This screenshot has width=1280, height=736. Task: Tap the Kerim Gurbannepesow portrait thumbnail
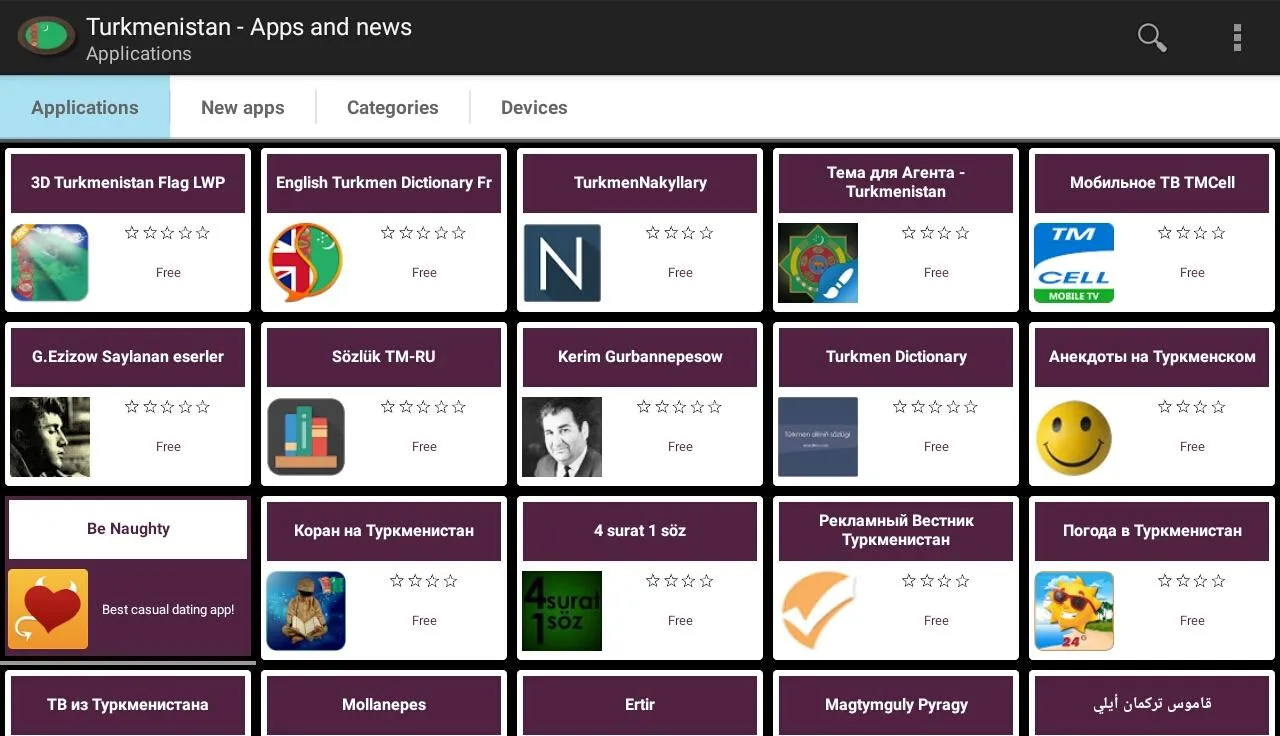pos(562,437)
